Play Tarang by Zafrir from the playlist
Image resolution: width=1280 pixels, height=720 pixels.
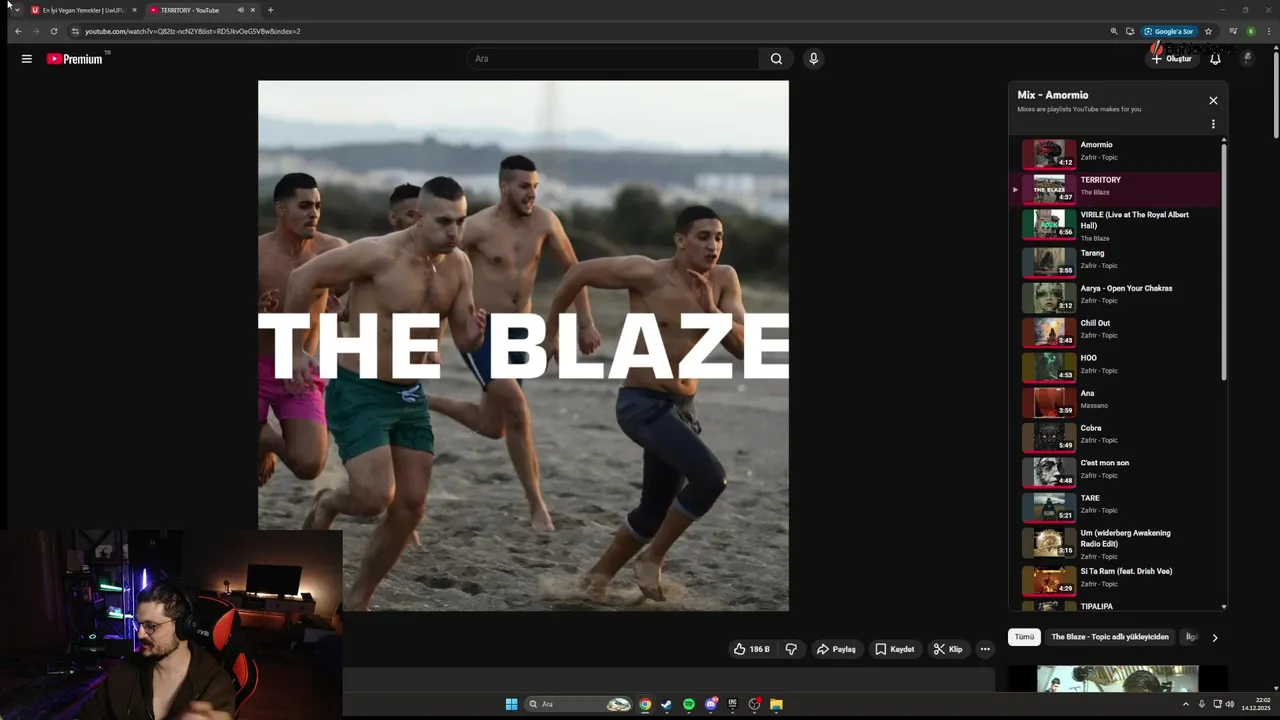click(x=1115, y=261)
